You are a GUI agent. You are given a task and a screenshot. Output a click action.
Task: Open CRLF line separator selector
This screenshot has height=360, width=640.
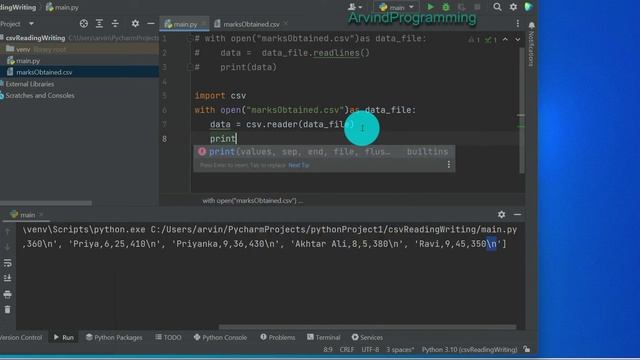pyautogui.click(x=347, y=350)
